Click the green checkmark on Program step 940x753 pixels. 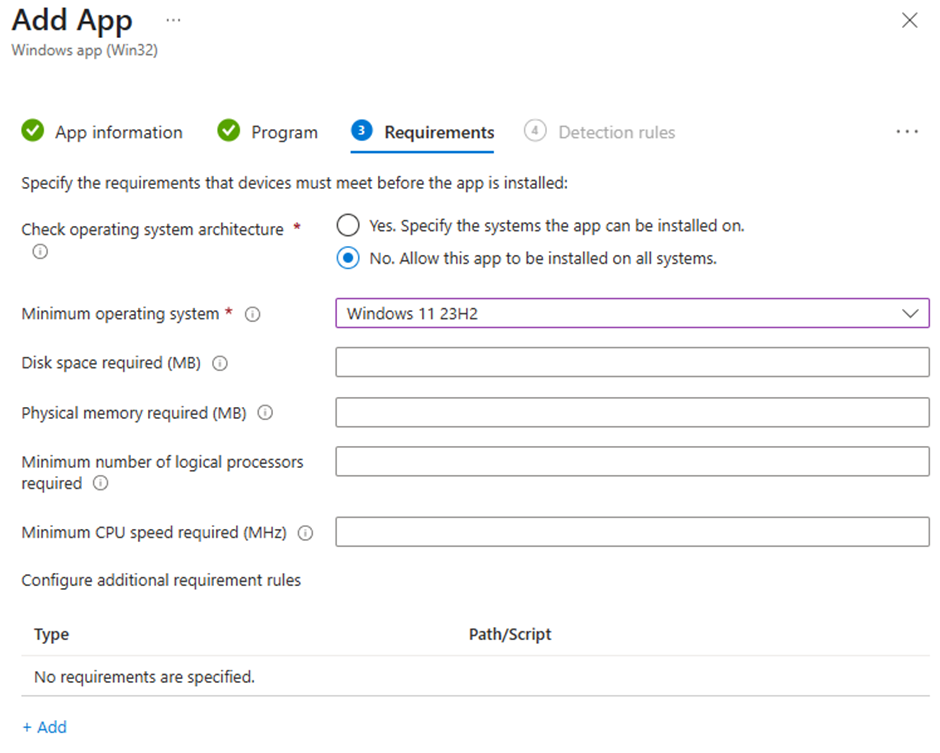coord(227,131)
